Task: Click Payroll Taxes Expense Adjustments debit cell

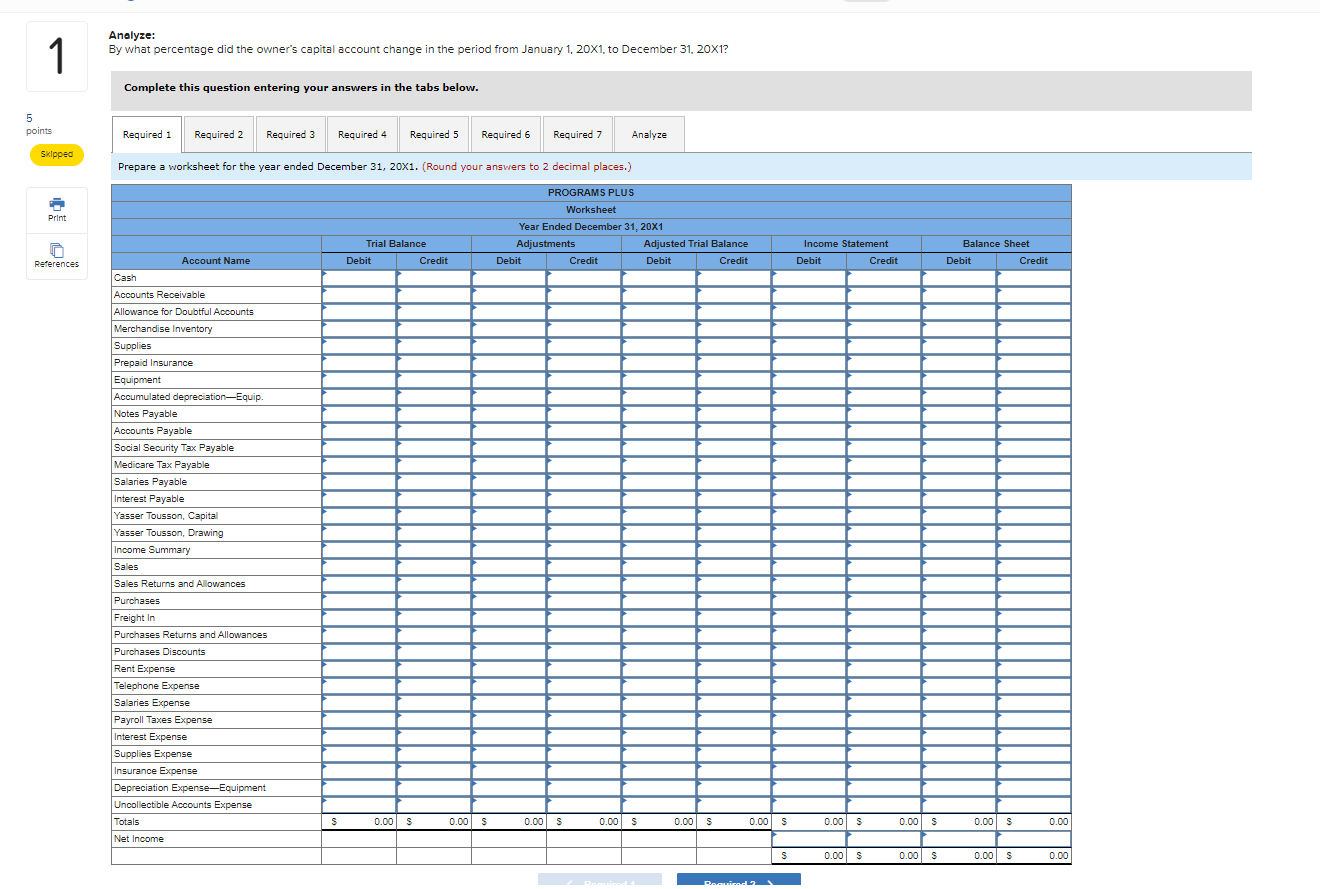Action: pyautogui.click(x=509, y=720)
